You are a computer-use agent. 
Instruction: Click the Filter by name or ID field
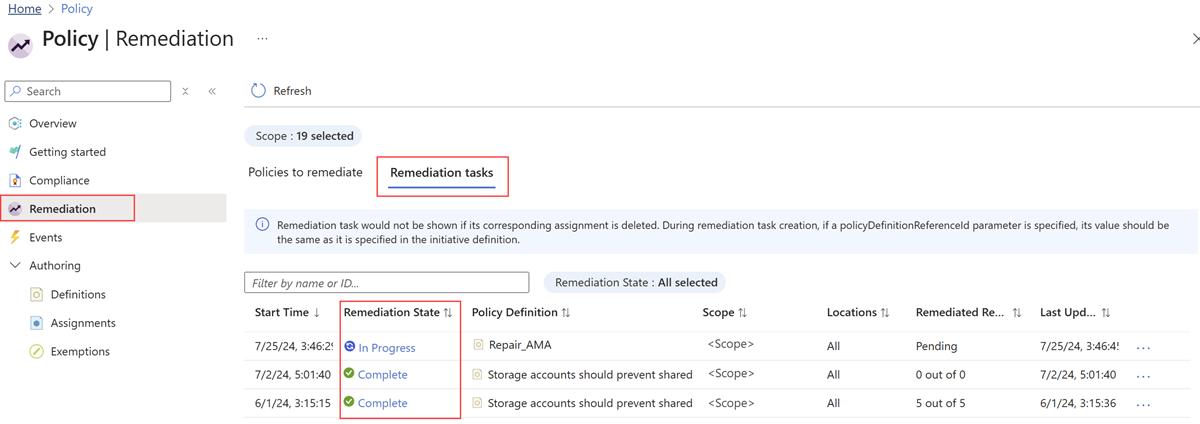[386, 283]
